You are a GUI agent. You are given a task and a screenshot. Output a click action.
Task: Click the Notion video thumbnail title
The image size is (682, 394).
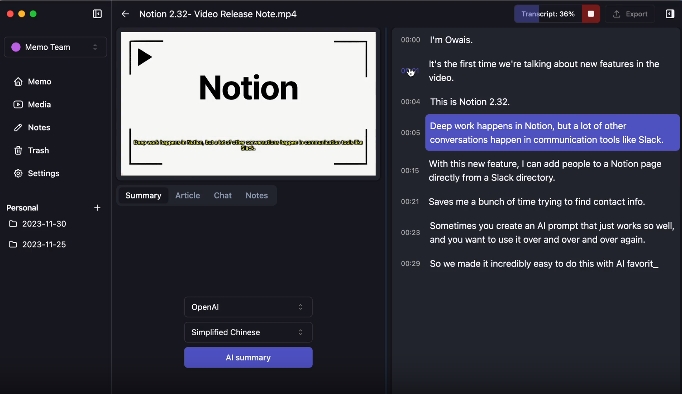(248, 88)
